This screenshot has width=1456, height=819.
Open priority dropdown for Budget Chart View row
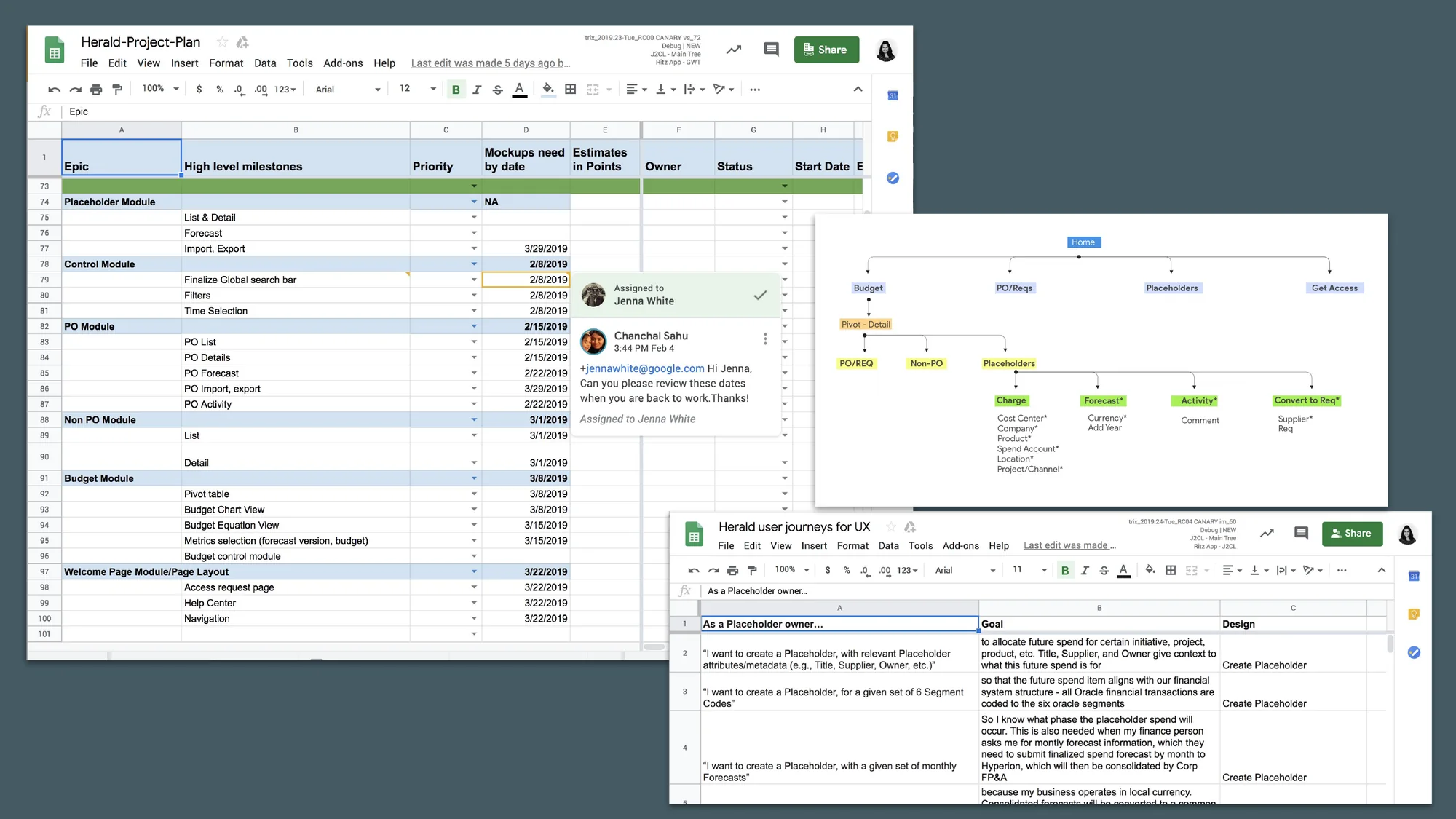474,510
